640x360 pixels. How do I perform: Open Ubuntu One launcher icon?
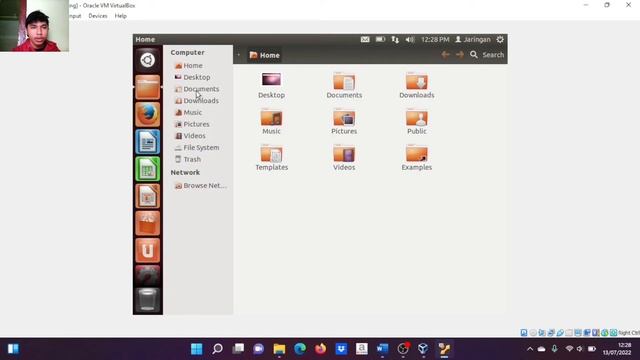point(147,250)
